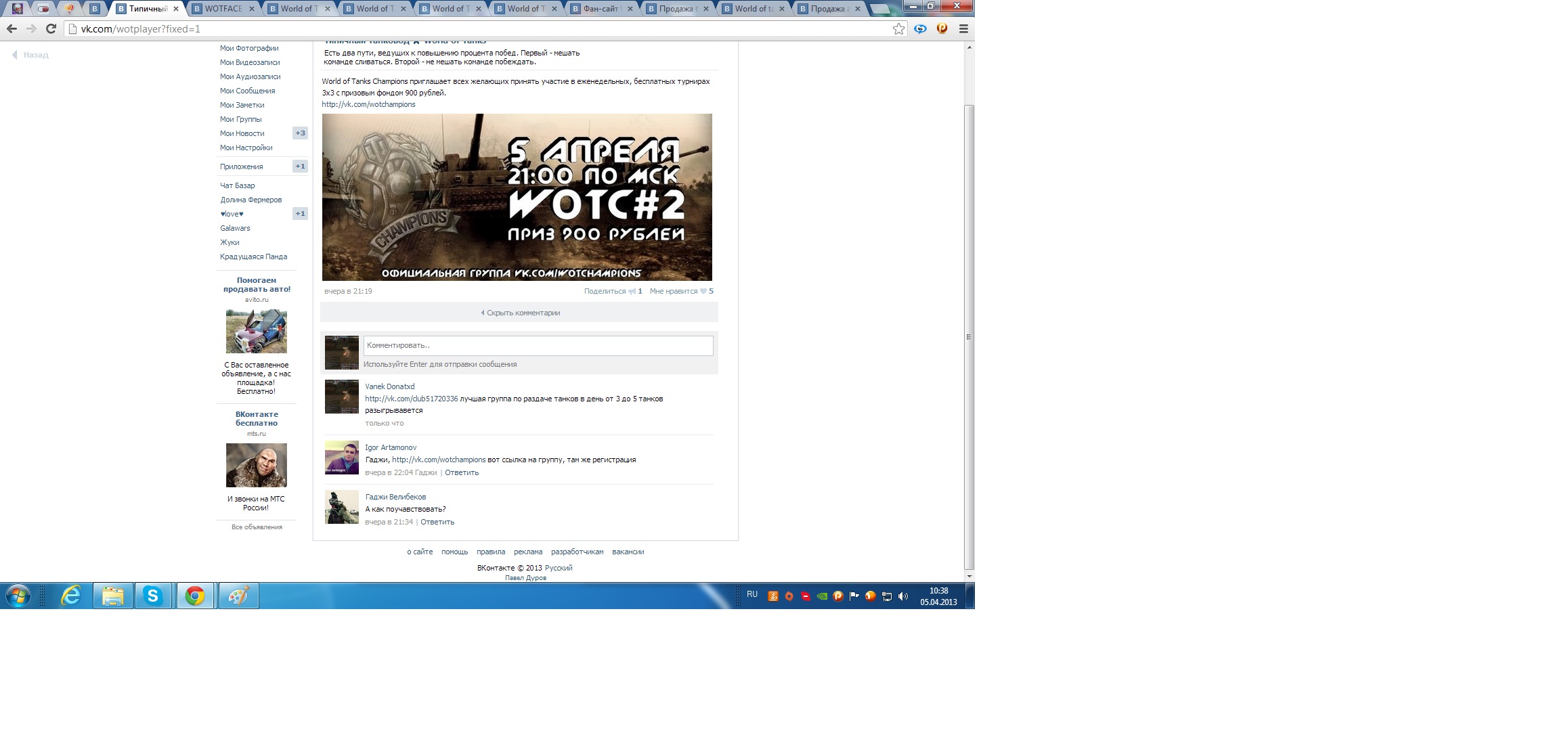Screen dimensions: 1568x735
Task: Switch to the WOTFACE browser tab
Action: [223, 9]
